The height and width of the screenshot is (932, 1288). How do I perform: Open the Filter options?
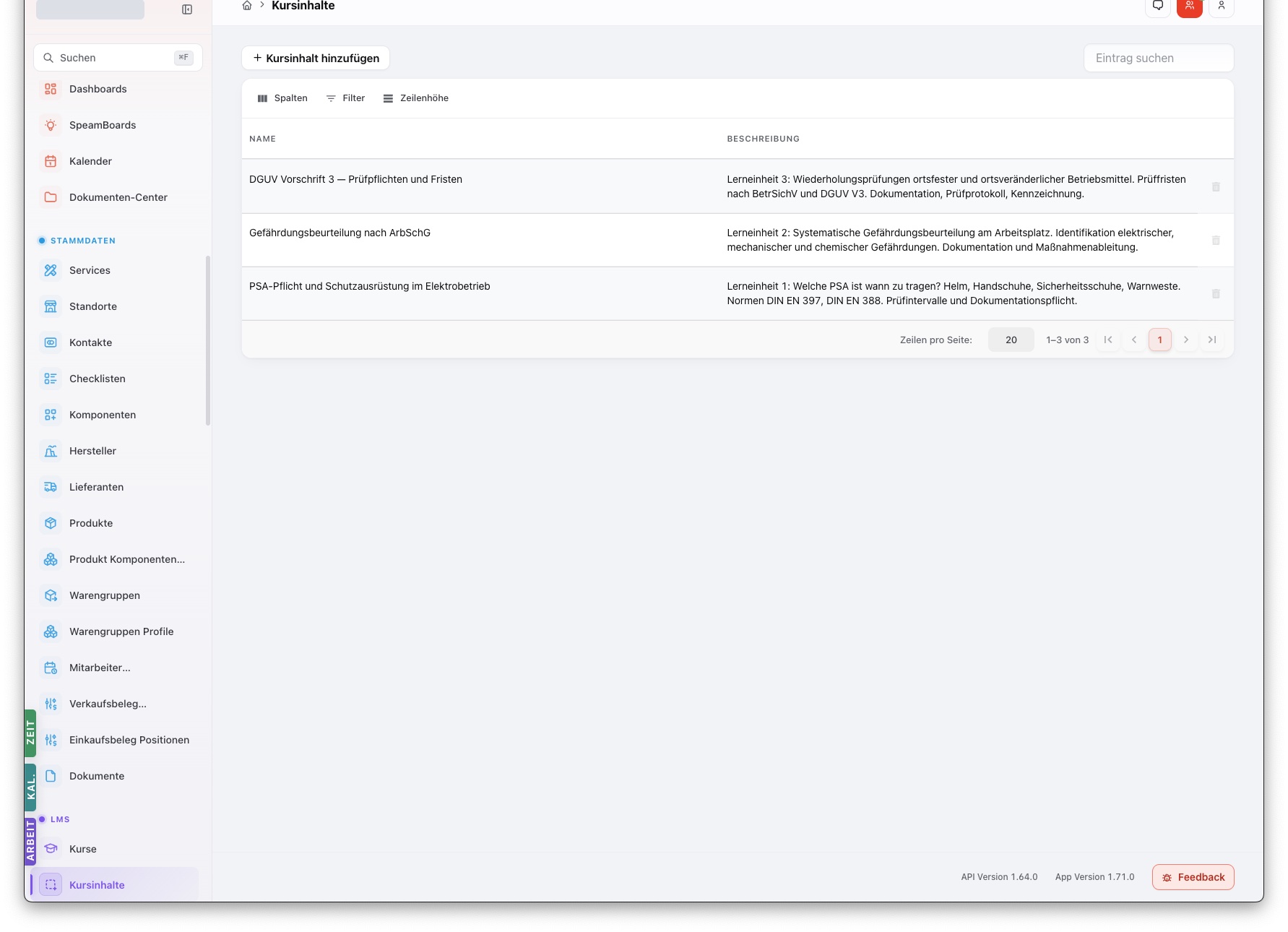coord(345,98)
